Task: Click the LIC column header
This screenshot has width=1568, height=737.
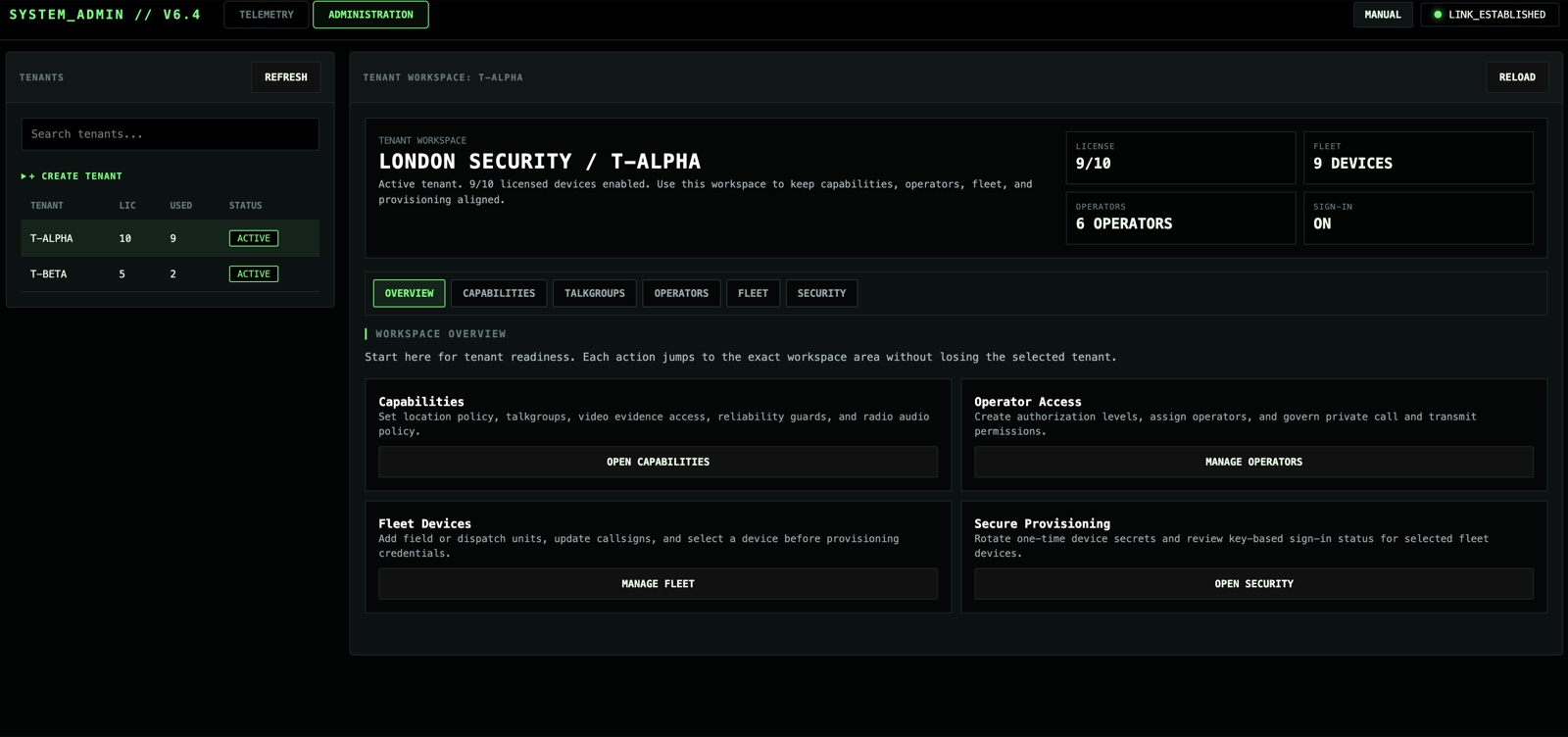Action: click(x=127, y=206)
